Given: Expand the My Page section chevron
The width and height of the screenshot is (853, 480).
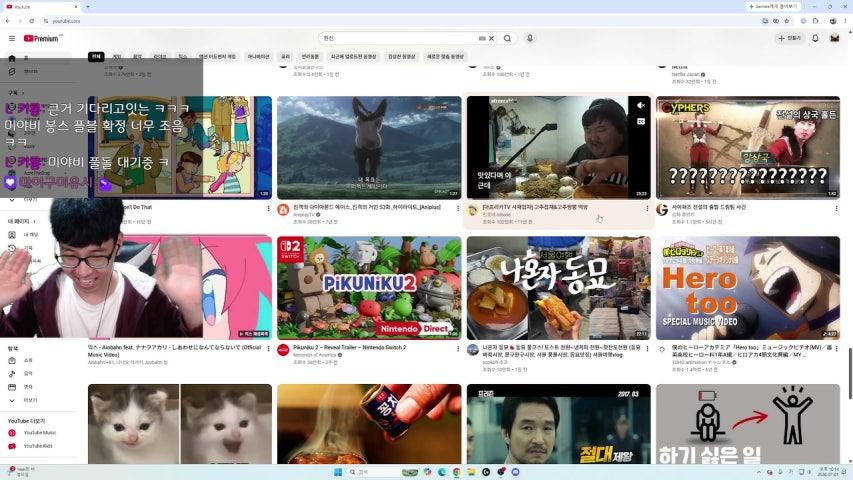Looking at the screenshot, I should (x=34, y=221).
